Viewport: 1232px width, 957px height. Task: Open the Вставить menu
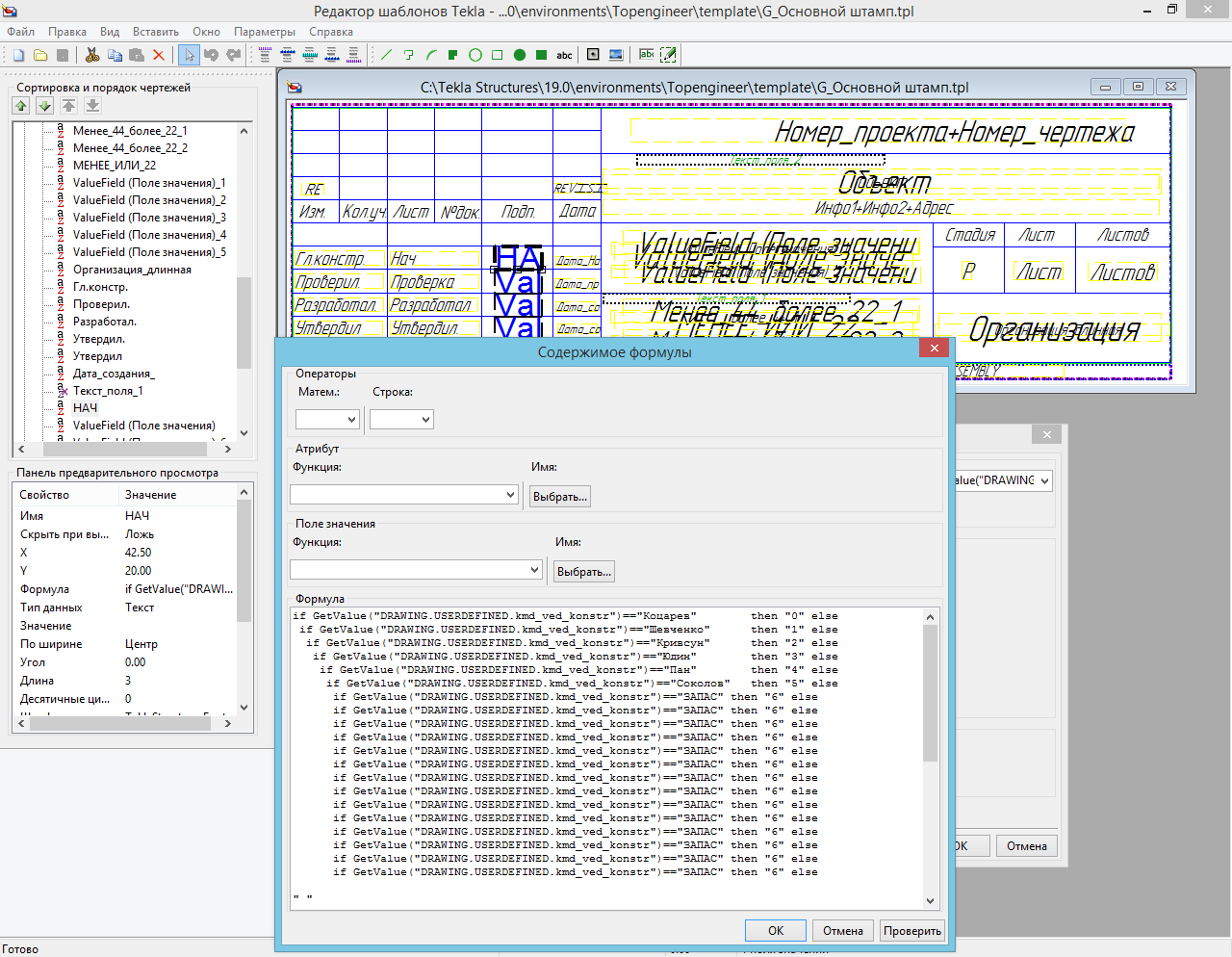(156, 32)
